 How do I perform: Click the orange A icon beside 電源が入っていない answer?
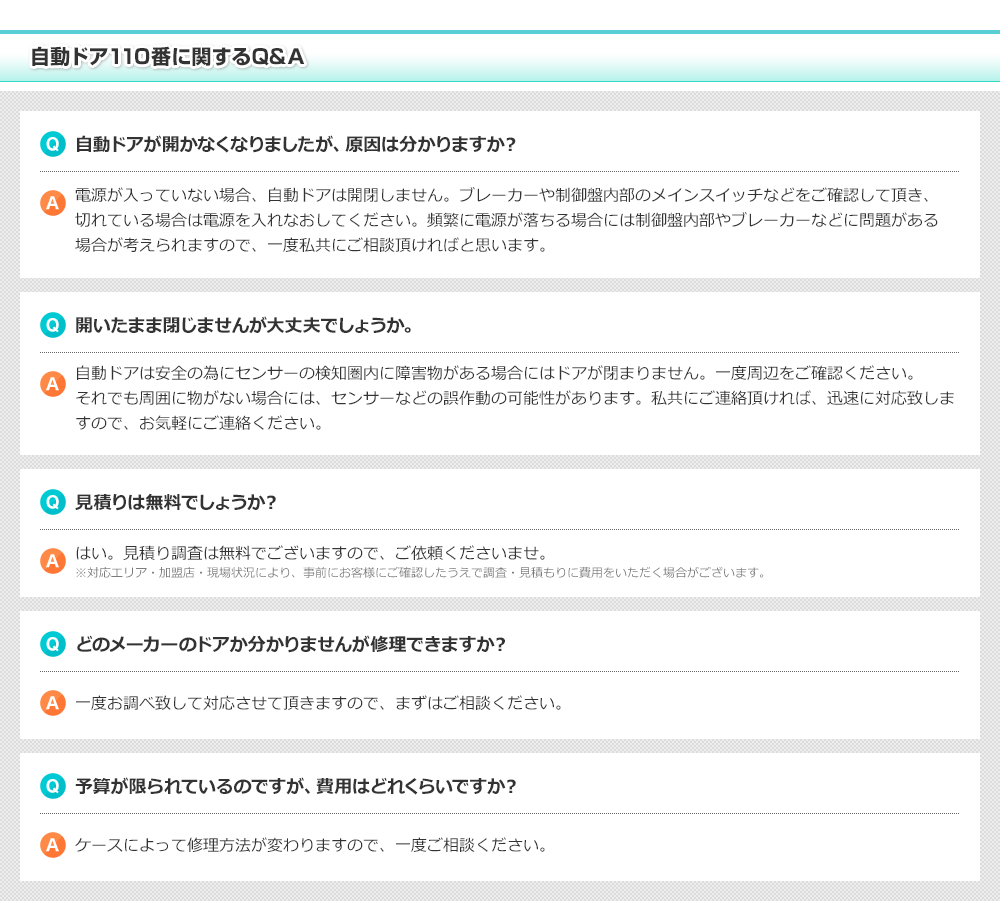tap(53, 203)
